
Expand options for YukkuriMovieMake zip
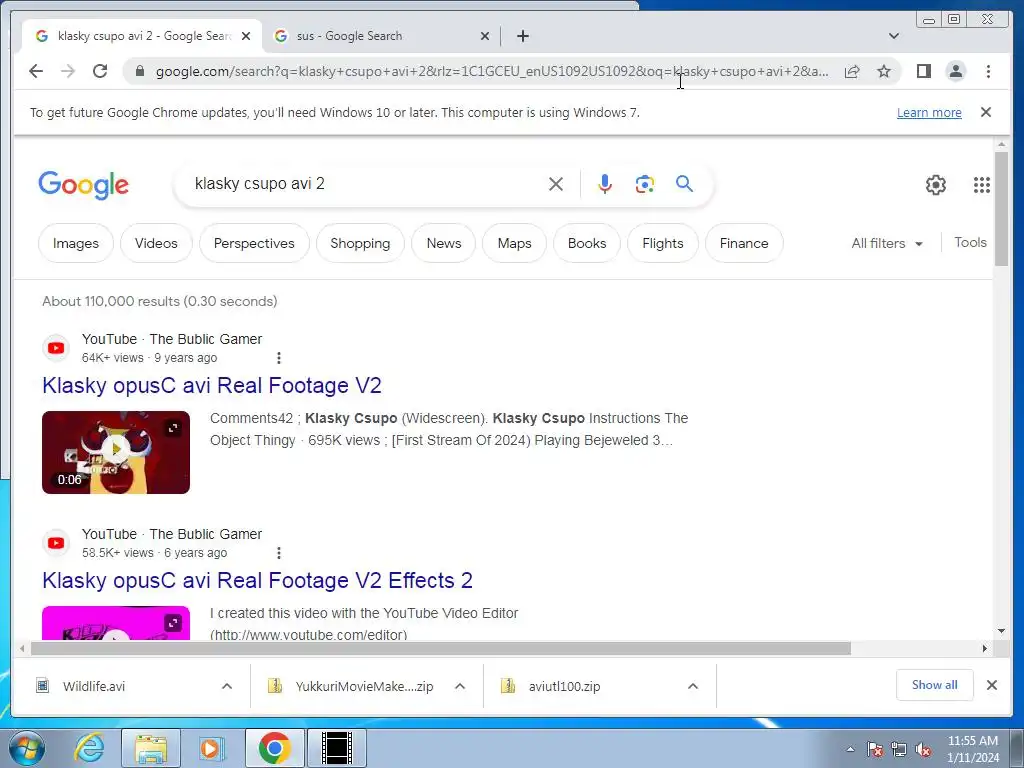click(460, 686)
